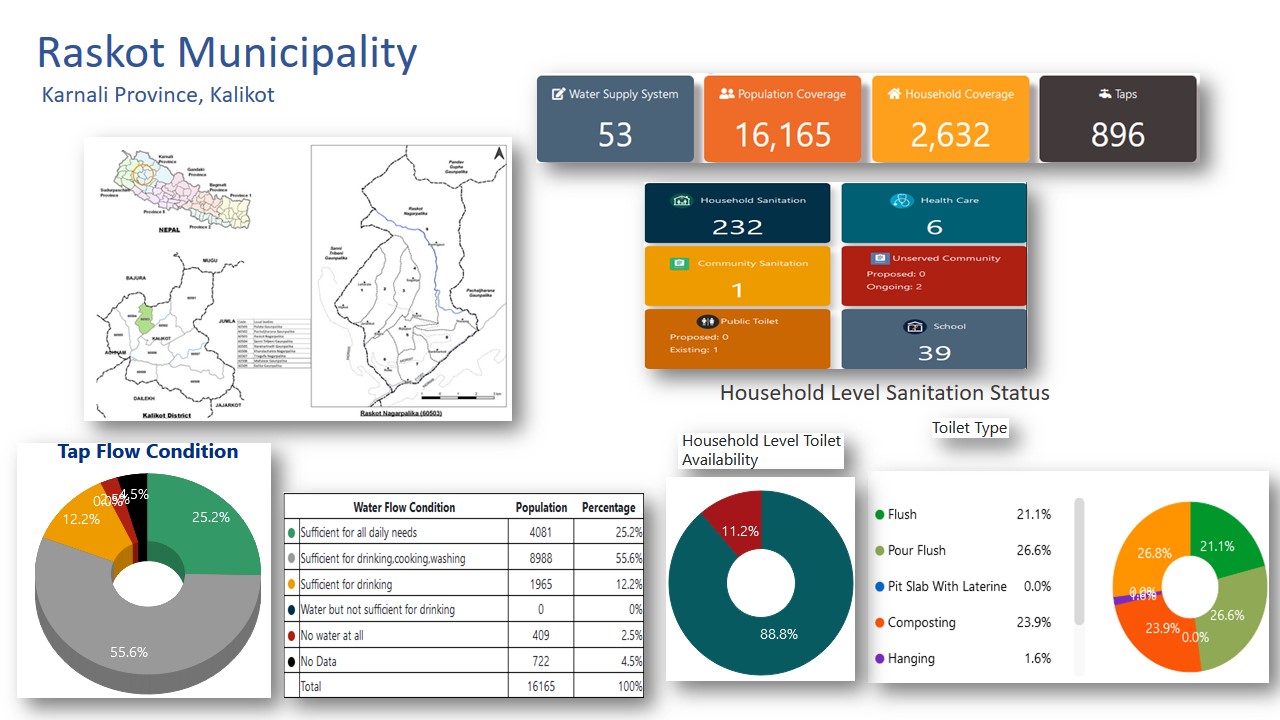
Task: Click the purple Hanging legend marker
Action: click(880, 659)
